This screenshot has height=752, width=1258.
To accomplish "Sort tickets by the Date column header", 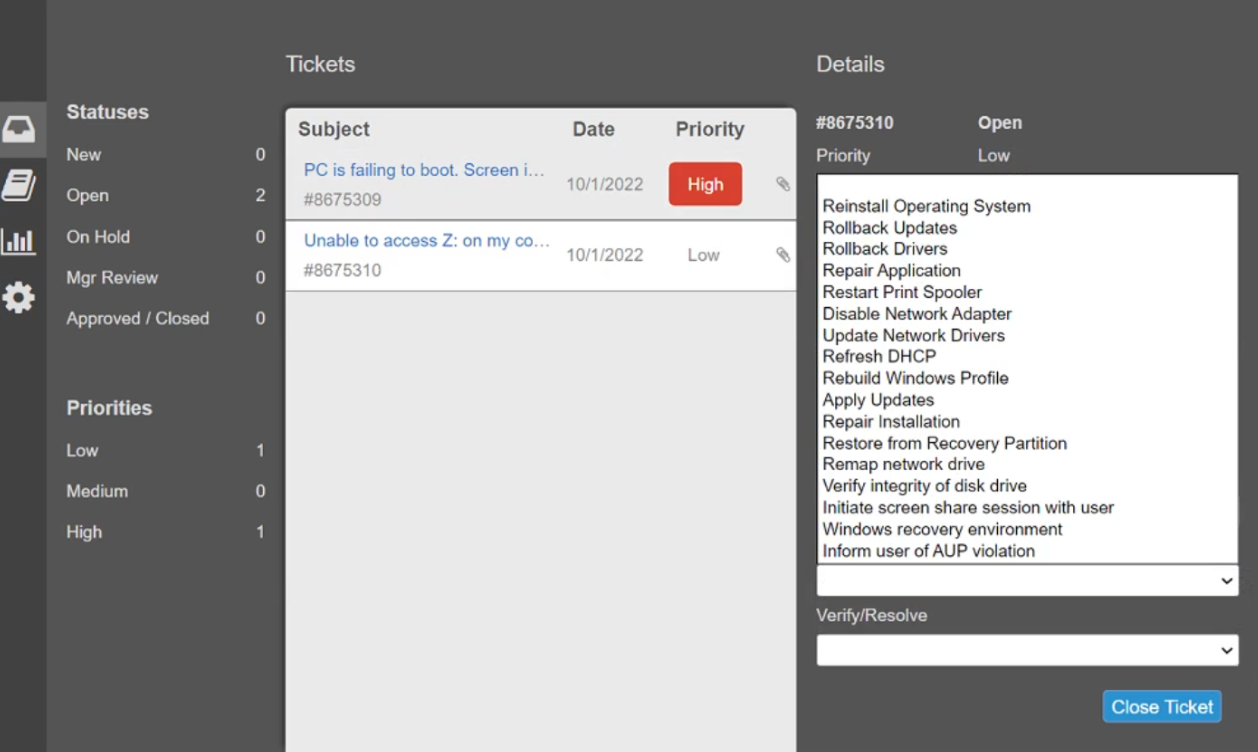I will (593, 129).
